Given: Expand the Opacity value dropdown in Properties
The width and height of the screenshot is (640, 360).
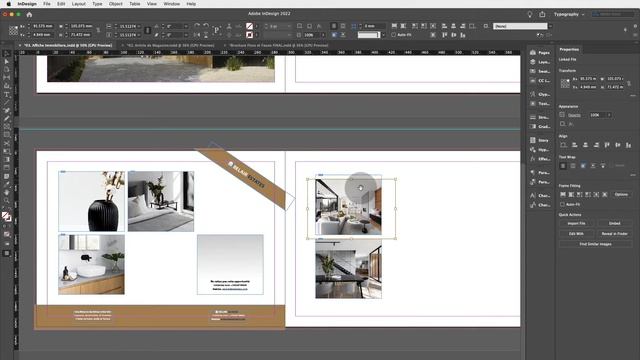Looking at the screenshot, I should pos(609,115).
